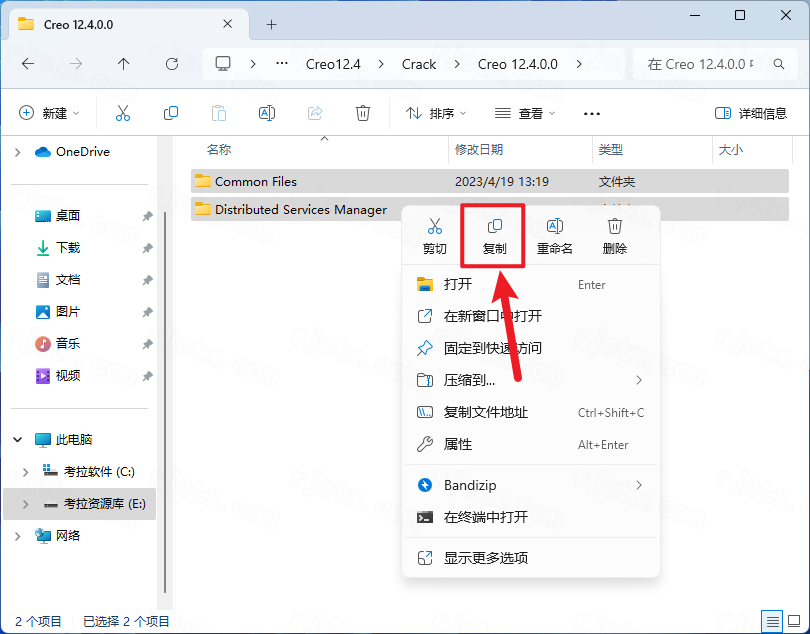This screenshot has width=810, height=634.
Task: Choose Rename (重命名) in the context menu
Action: tap(554, 236)
